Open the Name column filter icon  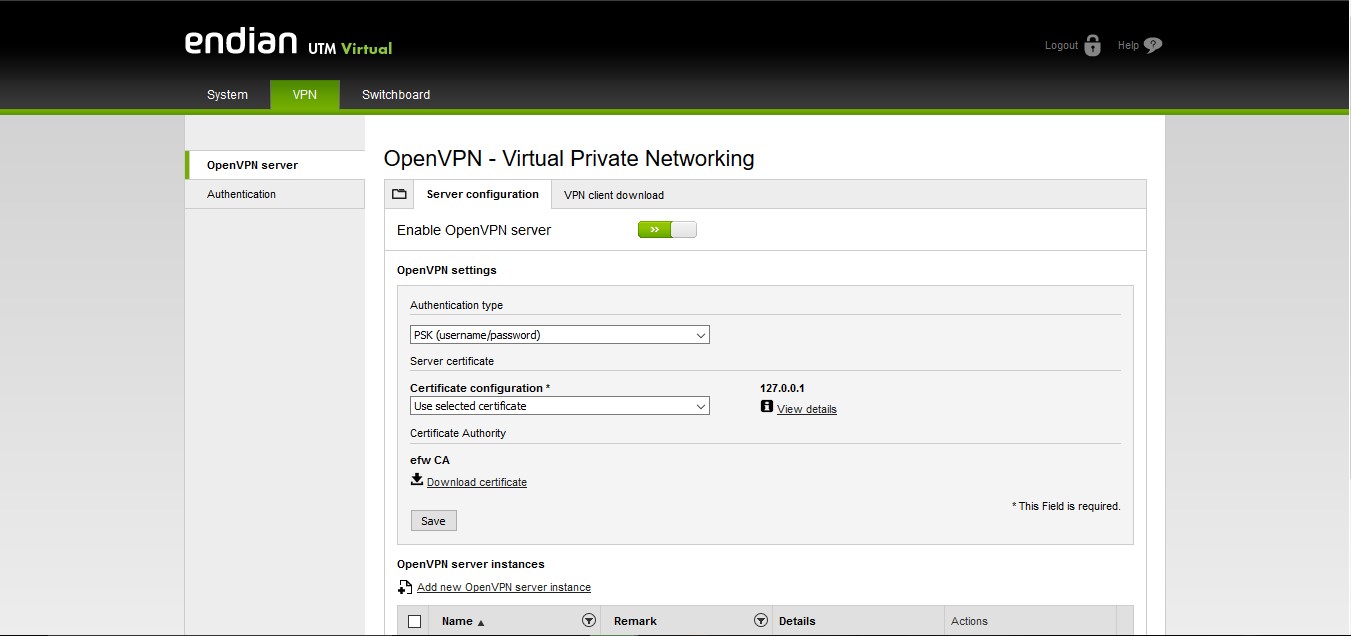pyautogui.click(x=588, y=621)
